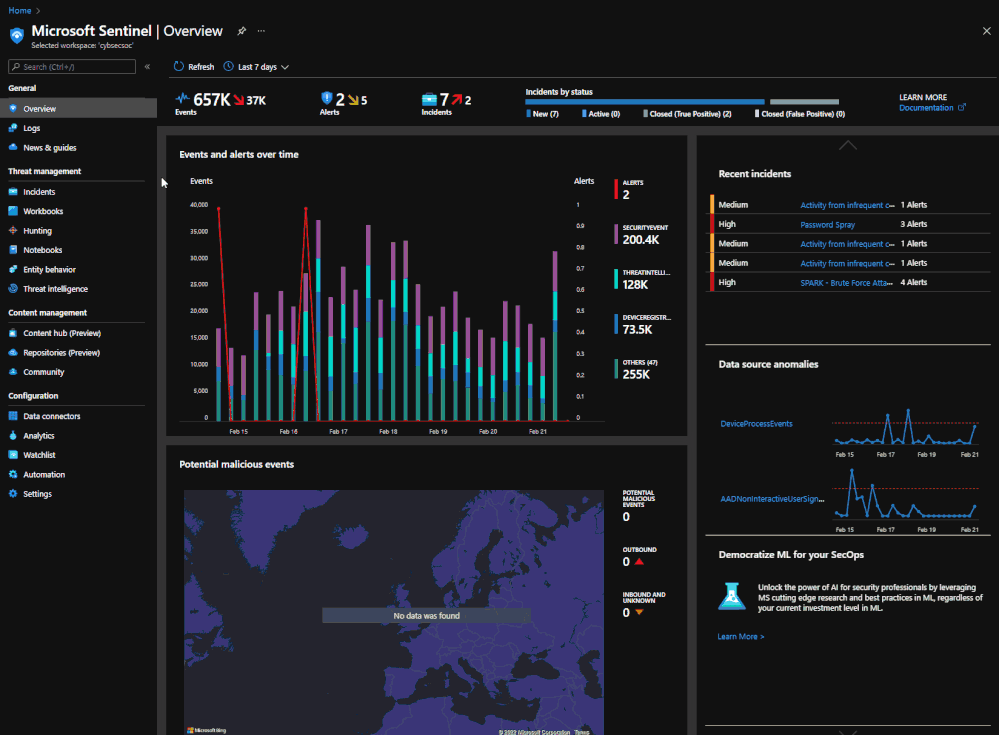This screenshot has height=735, width=999.
Task: Click Closed (False Positive) (0) legend
Action: point(800,114)
